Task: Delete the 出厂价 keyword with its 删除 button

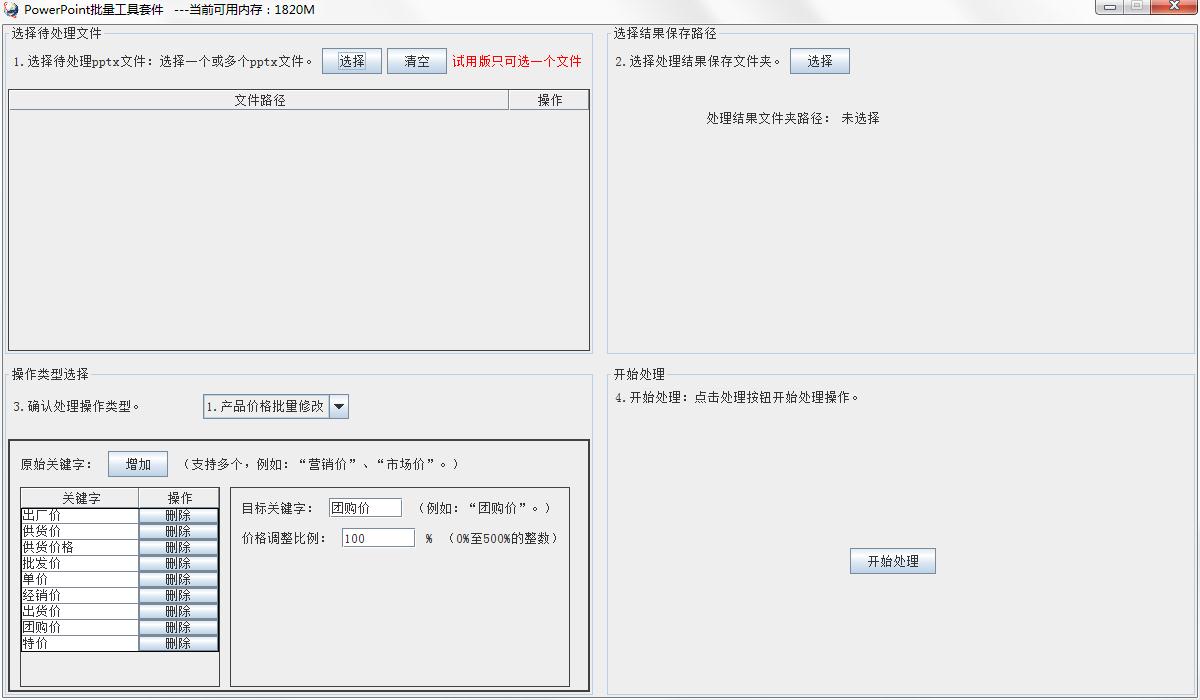Action: tap(178, 516)
